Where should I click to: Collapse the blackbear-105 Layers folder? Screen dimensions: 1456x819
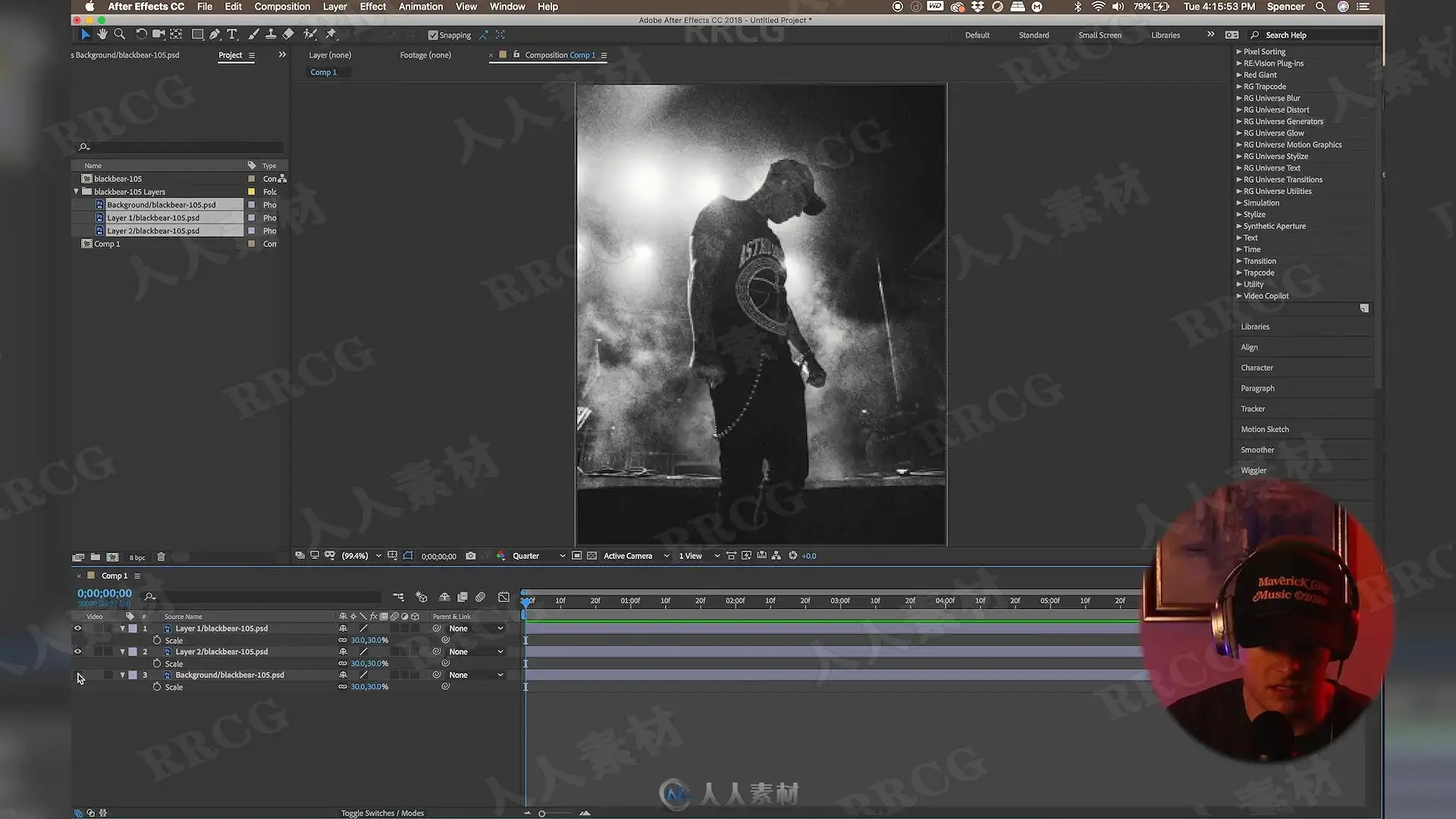pos(77,192)
